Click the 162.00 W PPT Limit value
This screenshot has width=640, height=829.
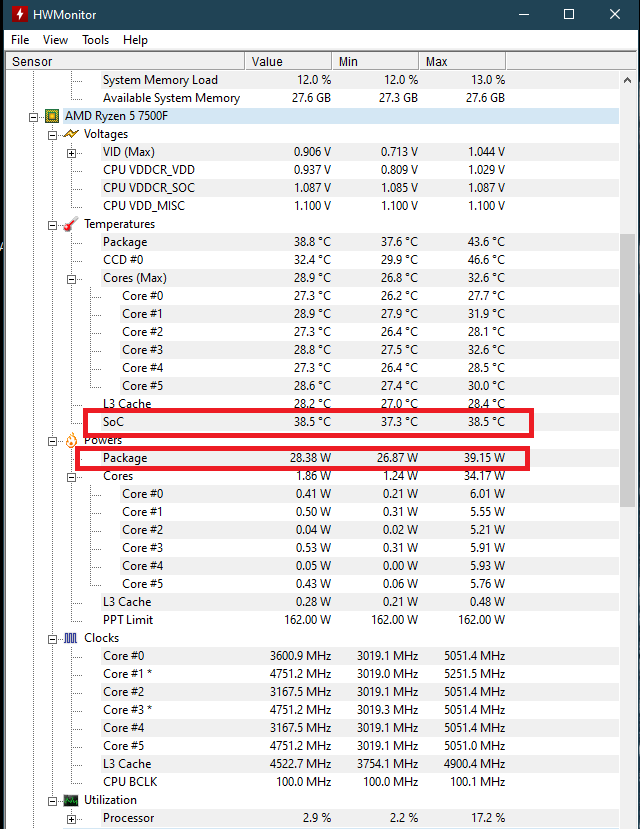[308, 620]
